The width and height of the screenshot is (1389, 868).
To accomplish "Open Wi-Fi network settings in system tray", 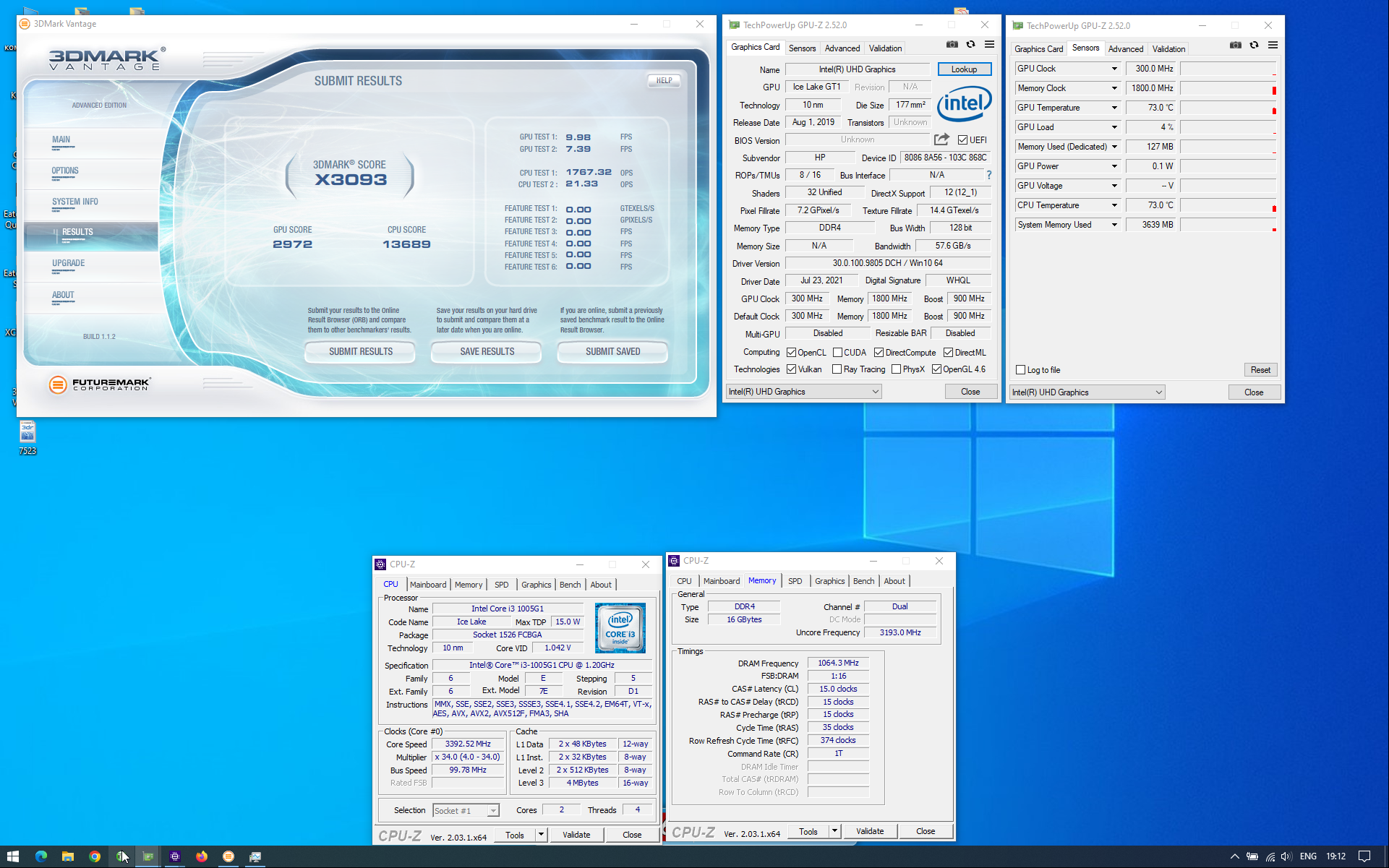I will pyautogui.click(x=1270, y=856).
